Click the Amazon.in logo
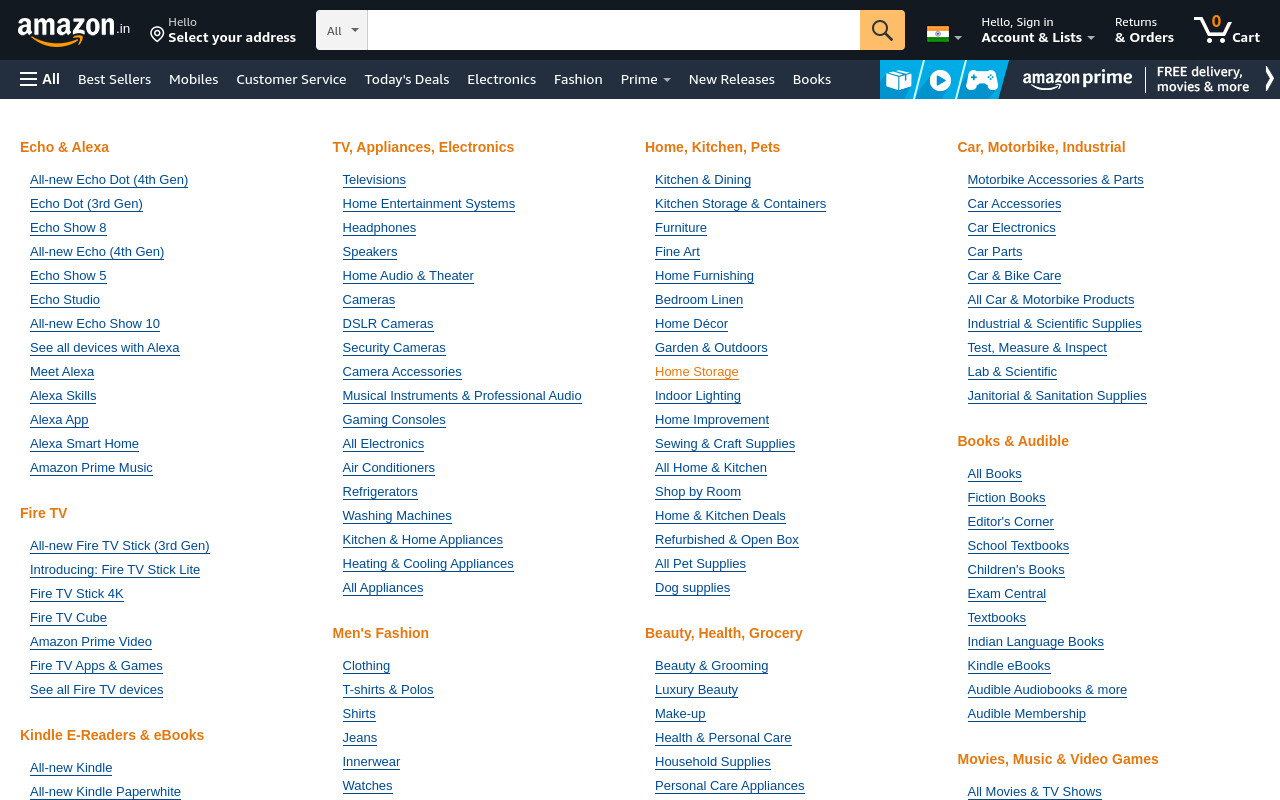Screen dimensions: 1280x800 click(x=73, y=31)
